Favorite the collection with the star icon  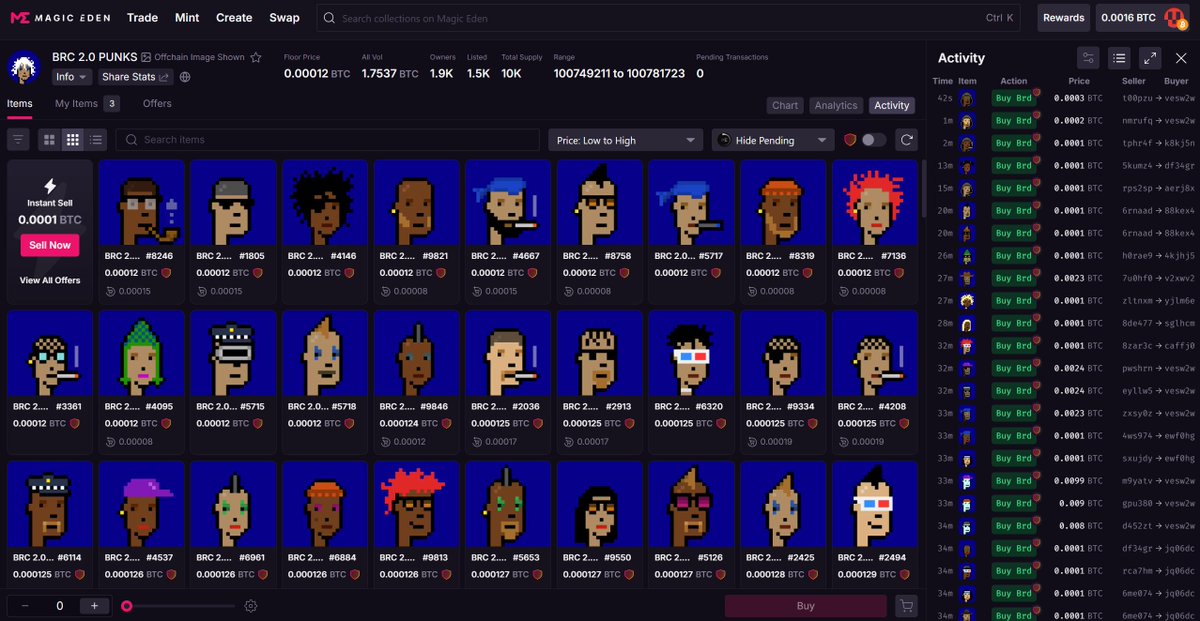[x=256, y=57]
